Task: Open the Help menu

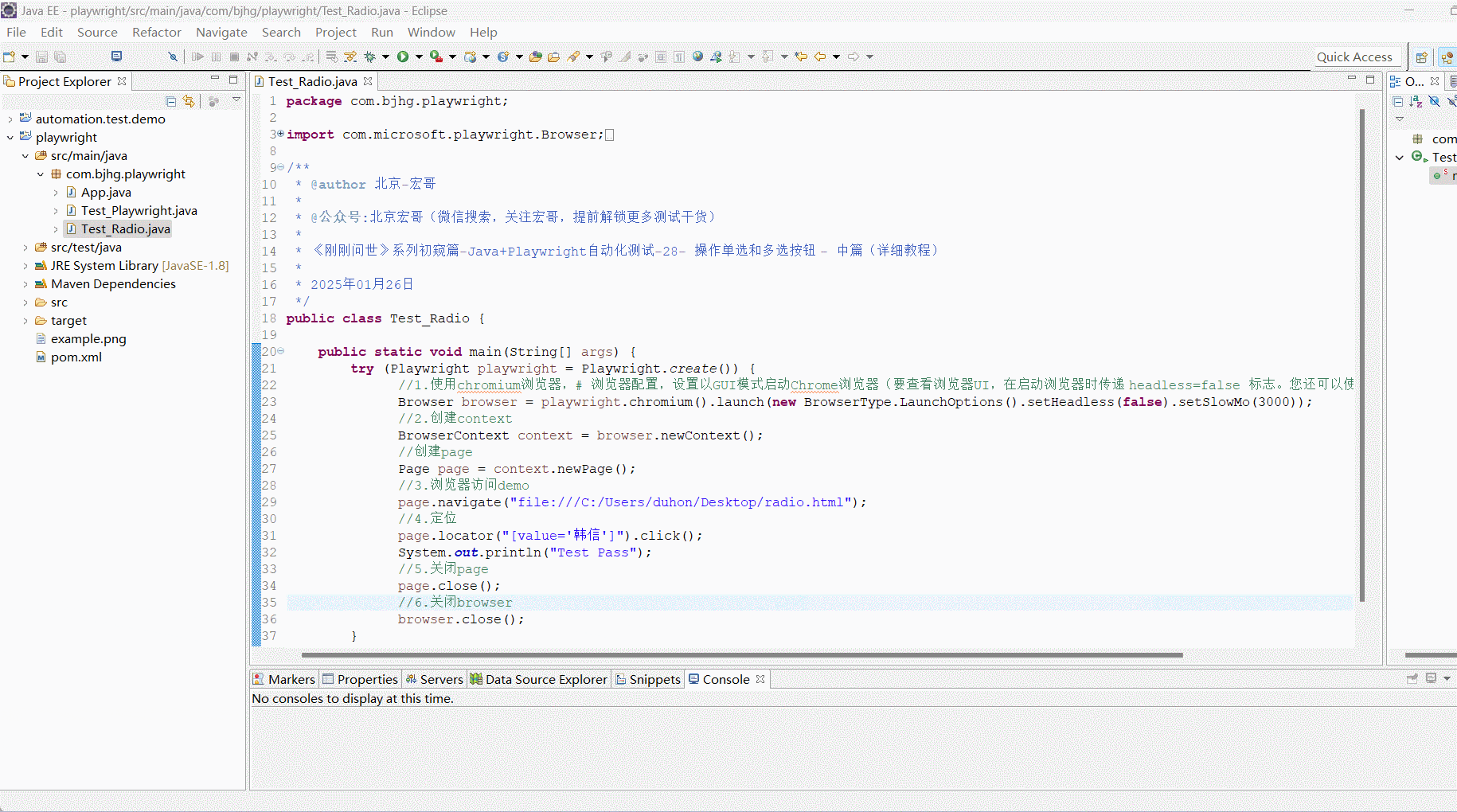Action: [483, 32]
